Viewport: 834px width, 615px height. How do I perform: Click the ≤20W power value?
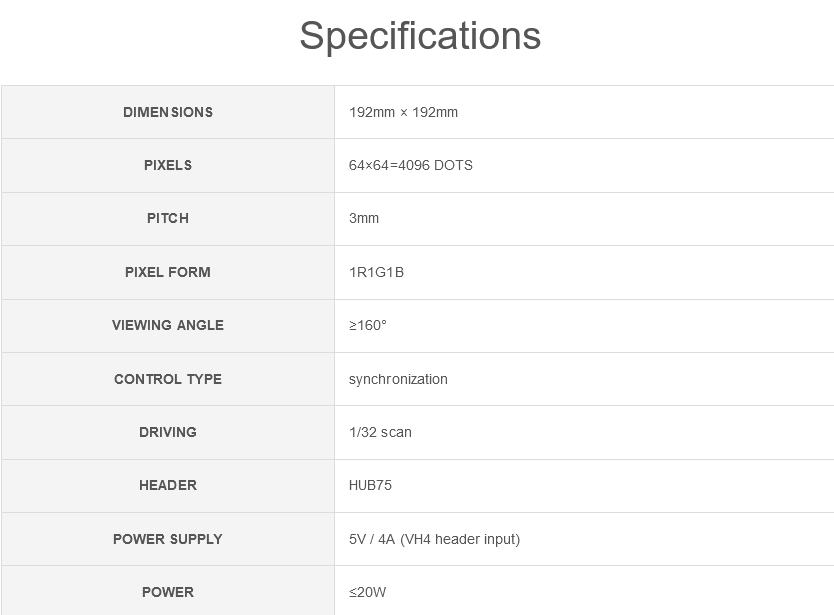(x=368, y=593)
